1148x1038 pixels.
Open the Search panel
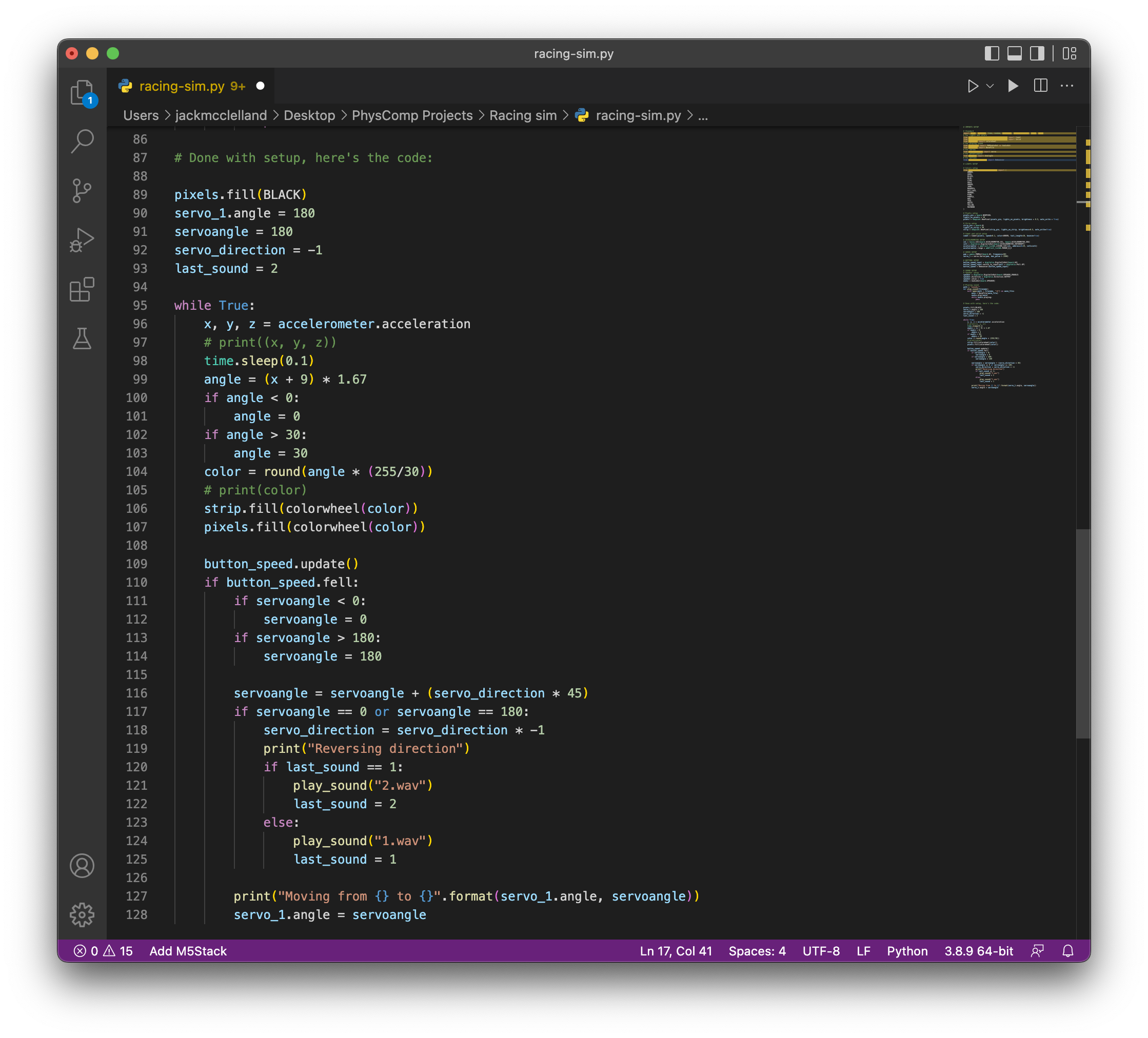(83, 139)
